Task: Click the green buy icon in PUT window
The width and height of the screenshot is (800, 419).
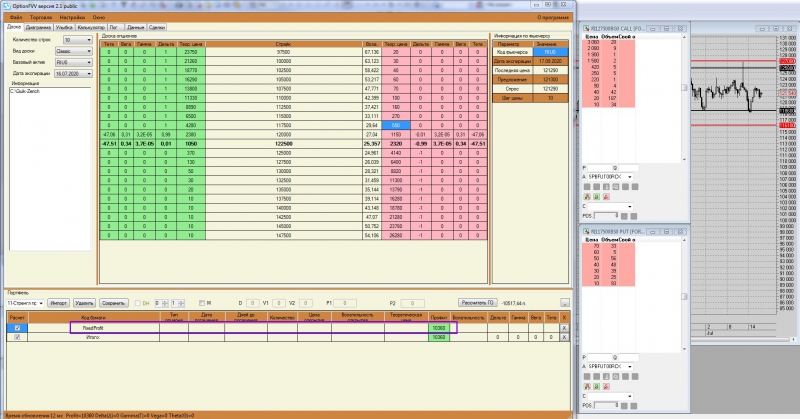Action: tap(596, 386)
